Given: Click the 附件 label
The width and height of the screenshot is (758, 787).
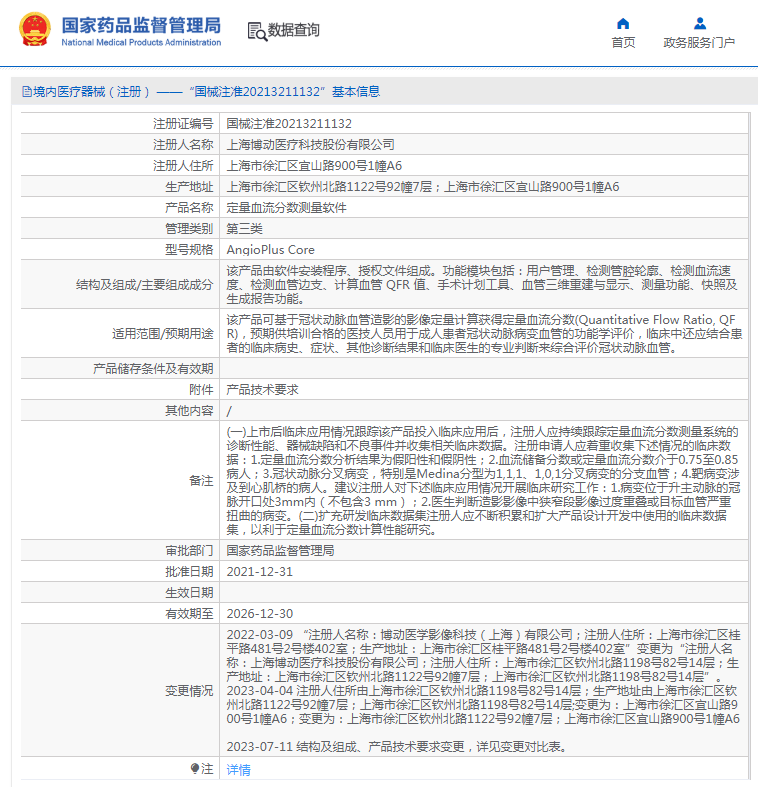Looking at the screenshot, I should [x=201, y=389].
